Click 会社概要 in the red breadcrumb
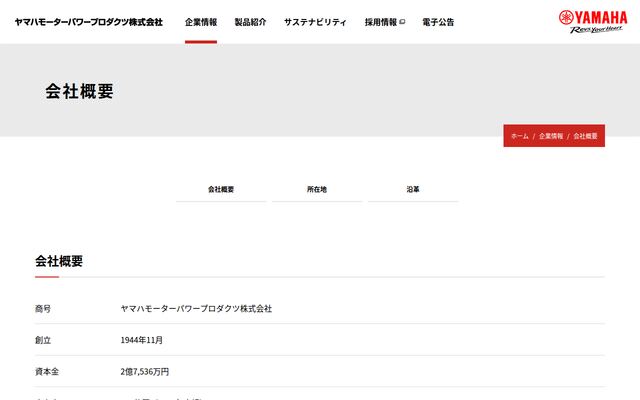This screenshot has width=640, height=400. tap(585, 136)
